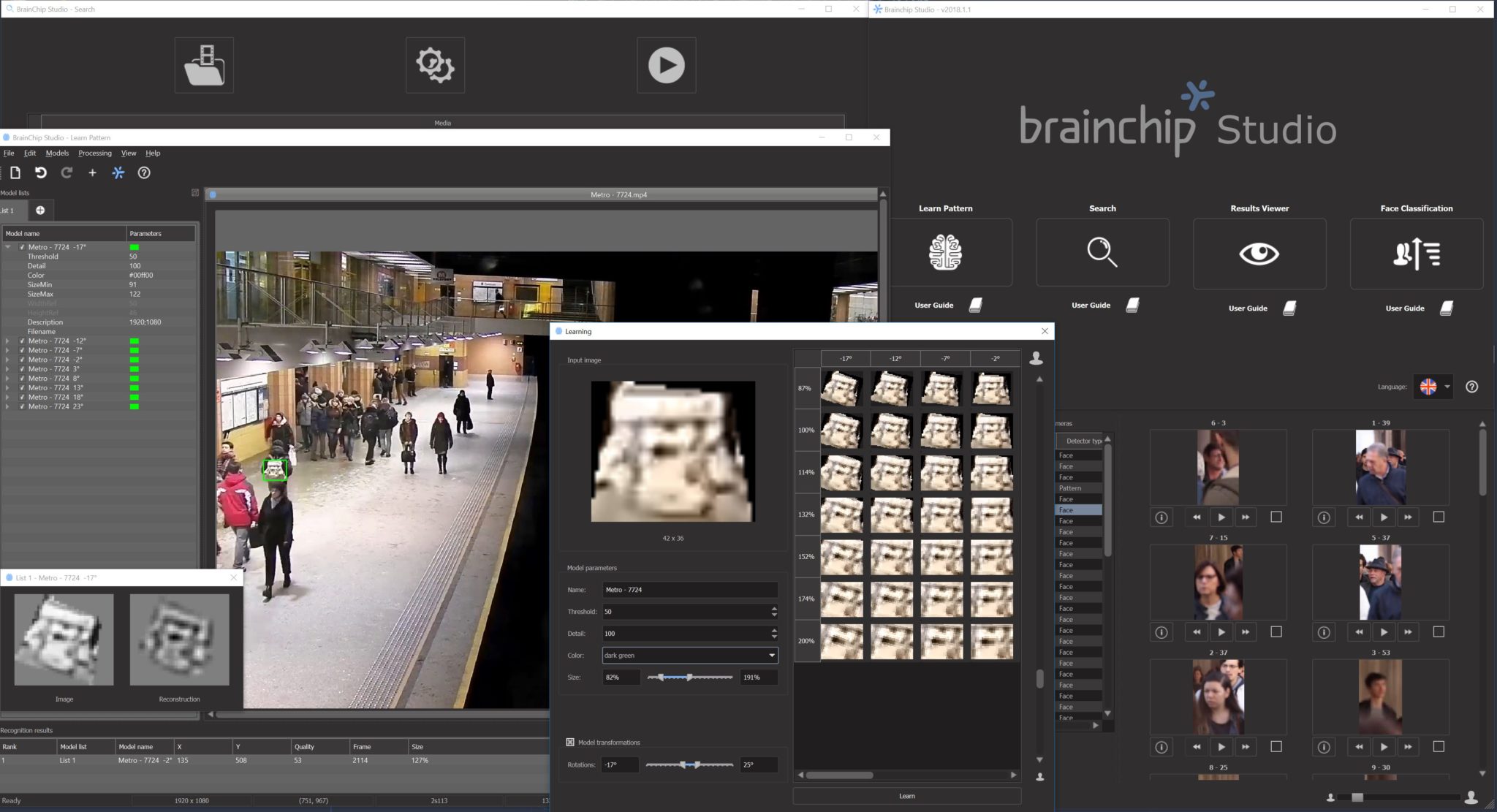Open Learn Pattern user guide book icon
The height and width of the screenshot is (812, 1497).
tap(976, 306)
